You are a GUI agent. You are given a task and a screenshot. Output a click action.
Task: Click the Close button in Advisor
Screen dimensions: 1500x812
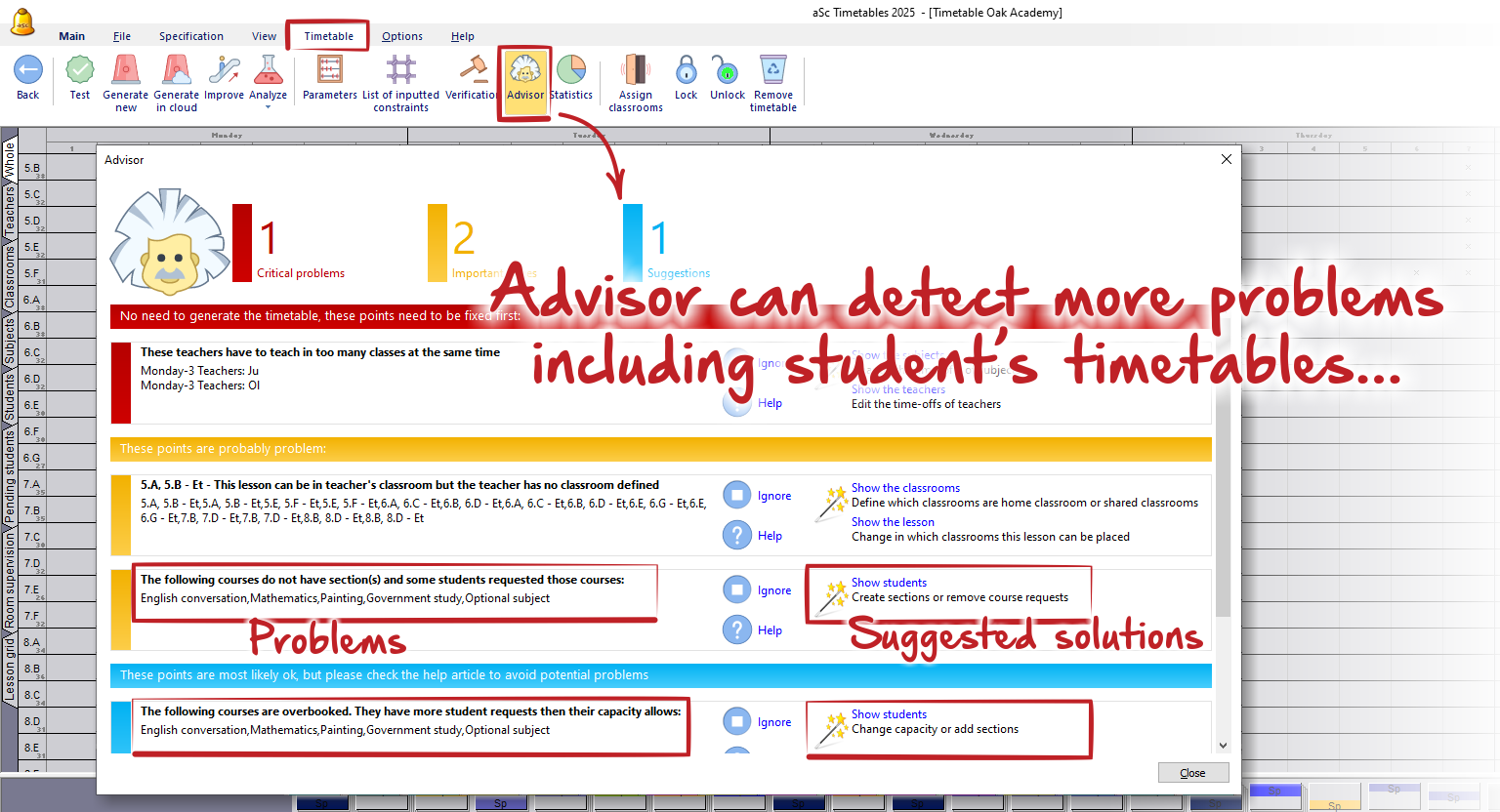(x=1193, y=773)
